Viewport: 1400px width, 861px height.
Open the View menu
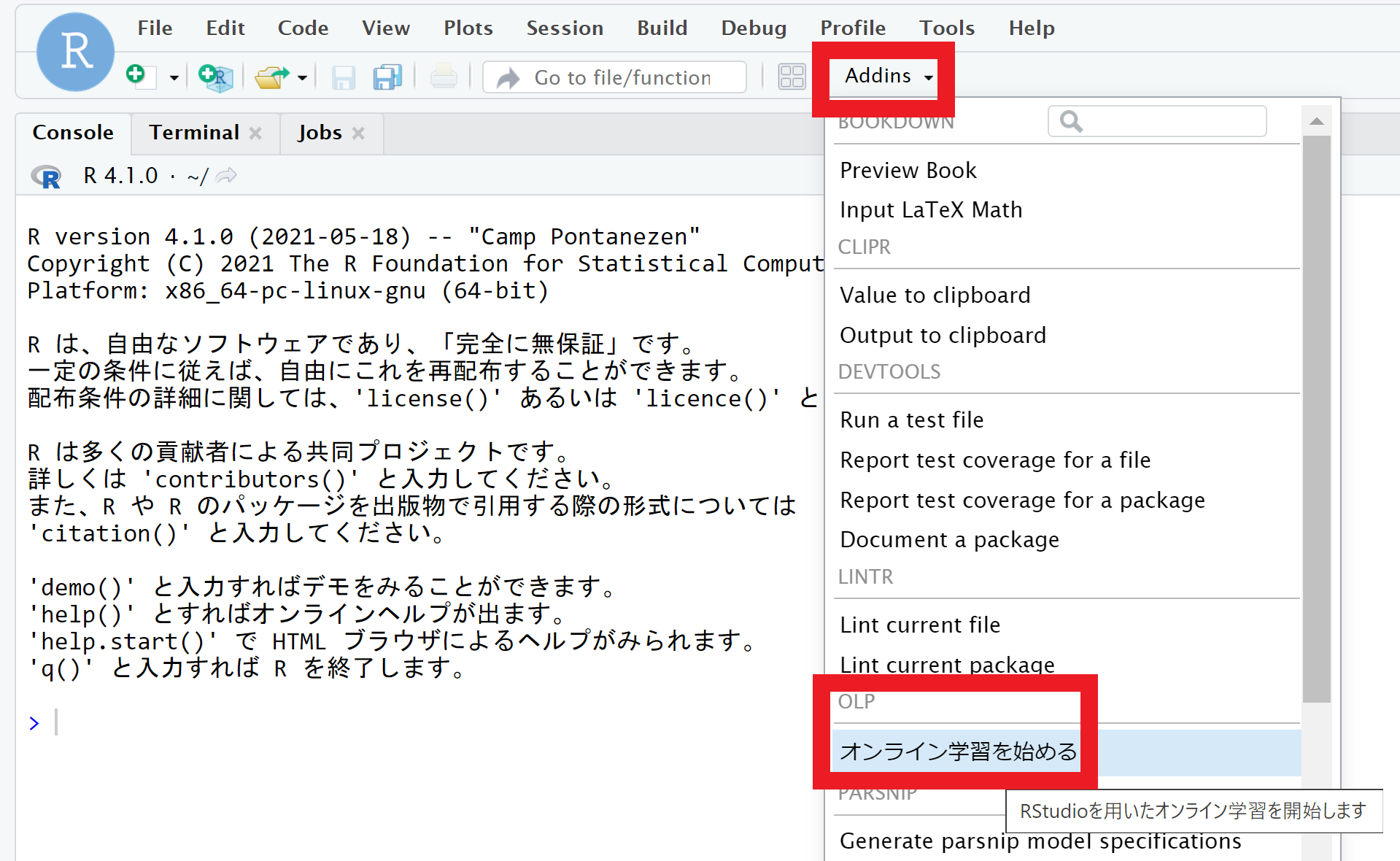(x=386, y=28)
